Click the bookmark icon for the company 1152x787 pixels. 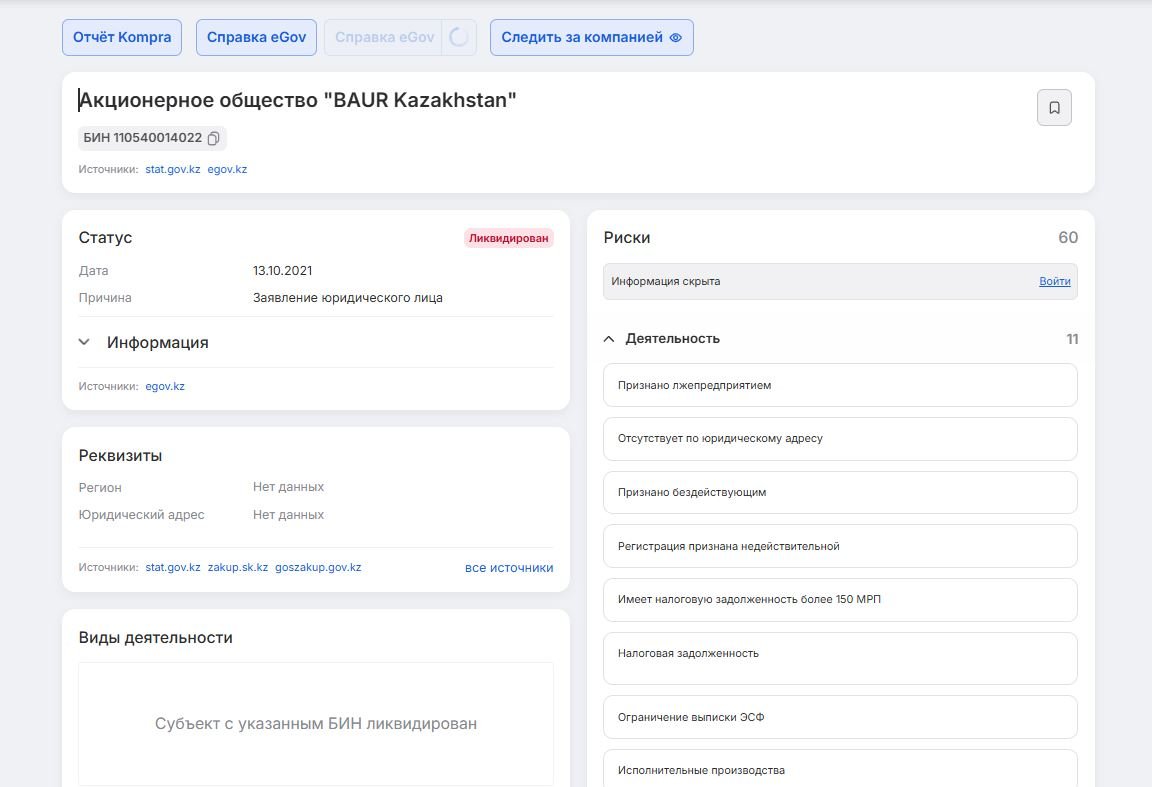tap(1054, 107)
